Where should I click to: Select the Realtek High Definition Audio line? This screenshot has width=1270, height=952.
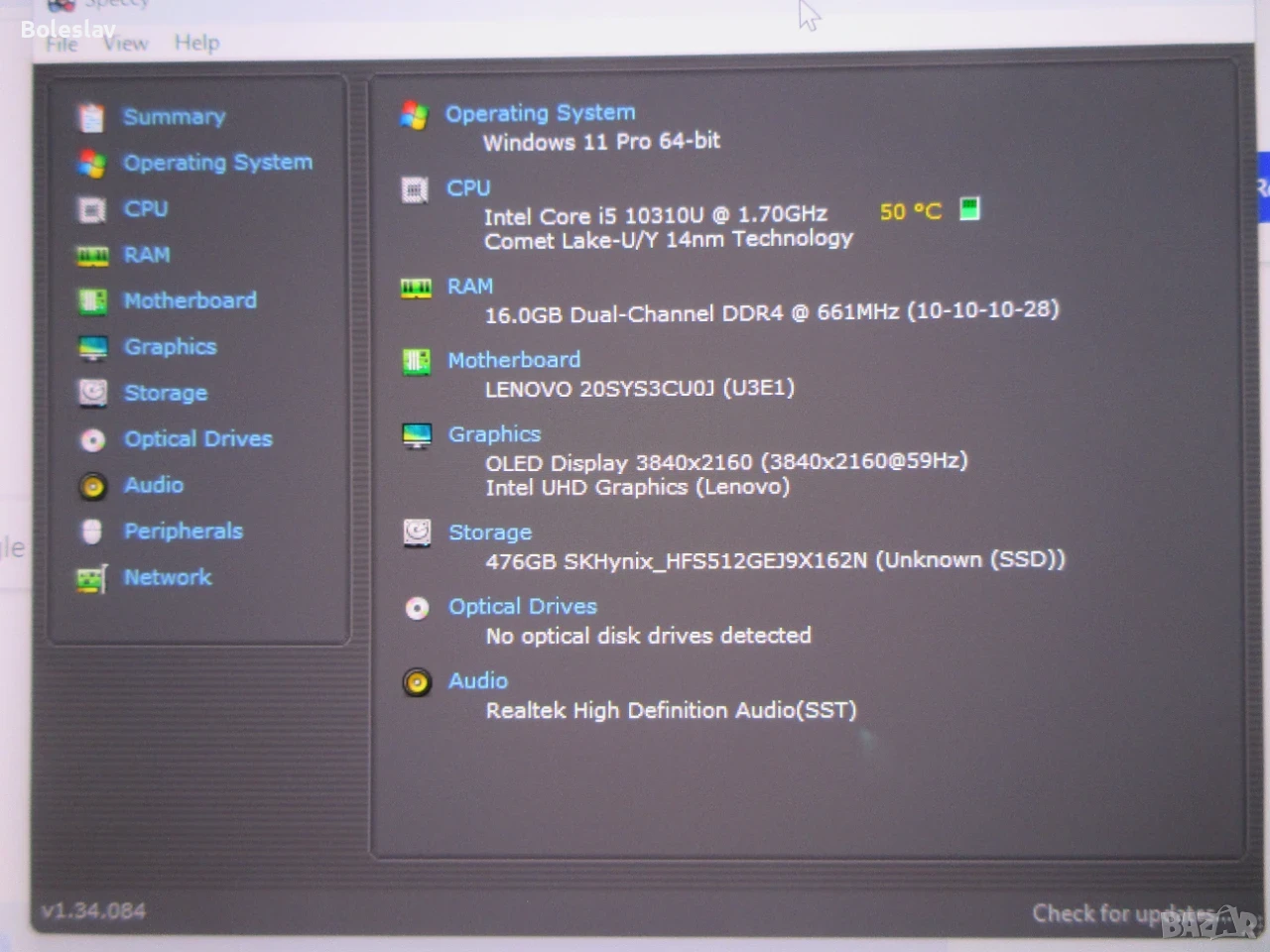[671, 710]
